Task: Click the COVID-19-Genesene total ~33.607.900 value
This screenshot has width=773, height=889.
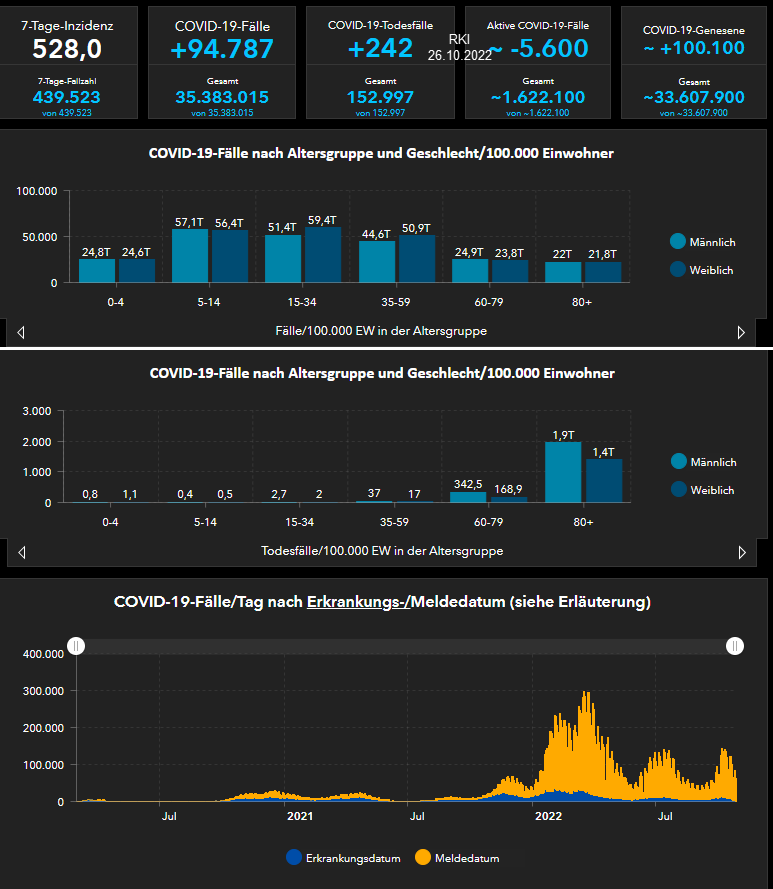Action: pos(694,97)
